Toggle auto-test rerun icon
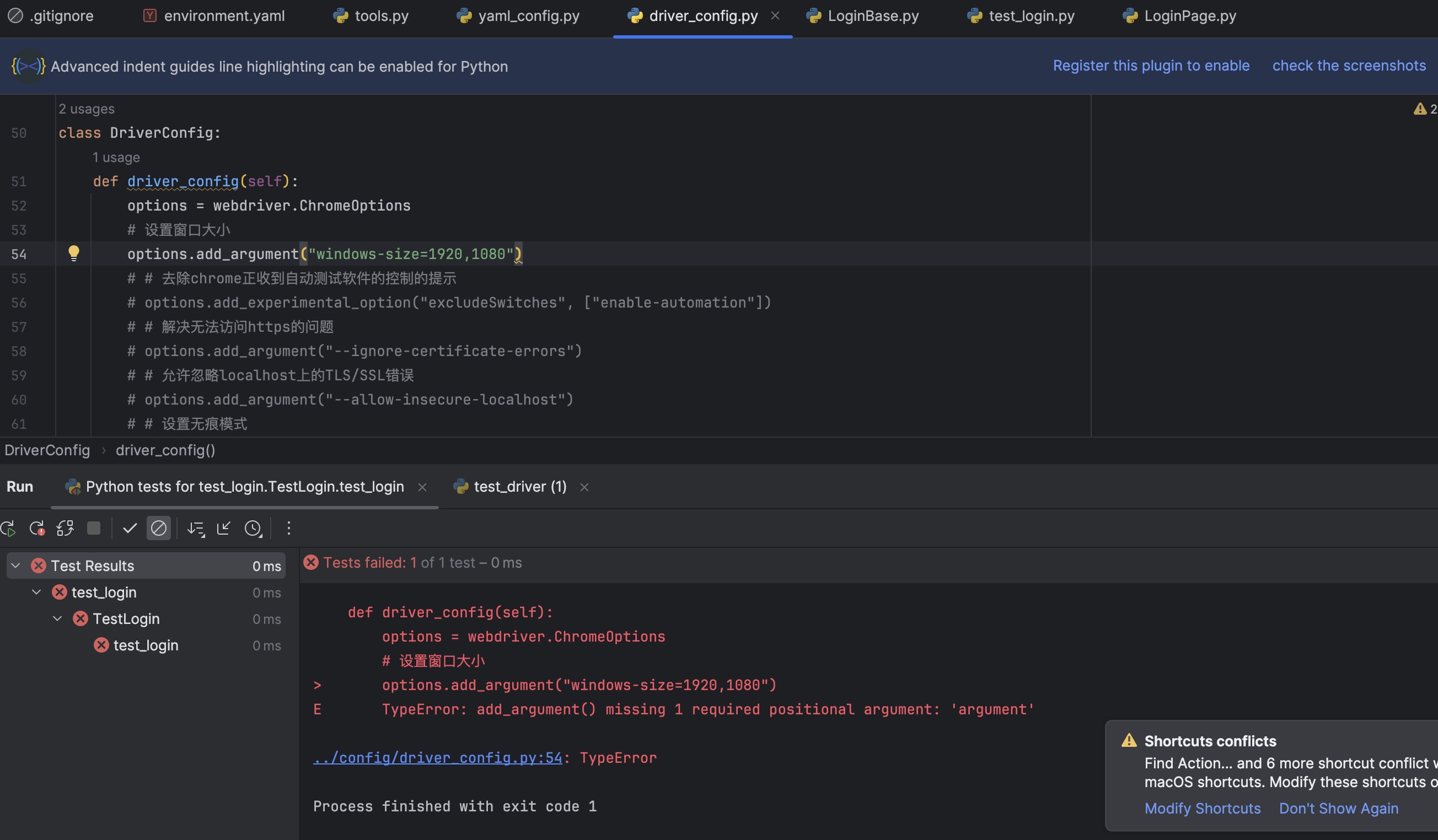The width and height of the screenshot is (1438, 840). pos(65,529)
